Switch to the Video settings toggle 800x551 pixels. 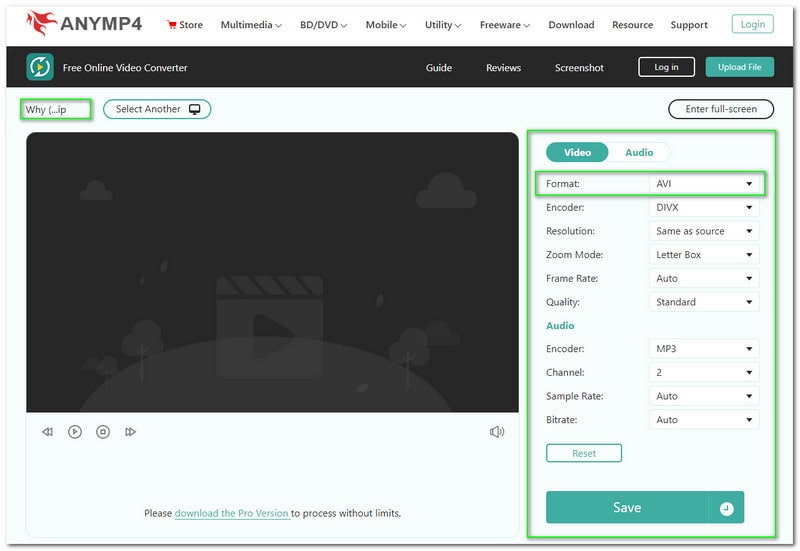pyautogui.click(x=577, y=153)
